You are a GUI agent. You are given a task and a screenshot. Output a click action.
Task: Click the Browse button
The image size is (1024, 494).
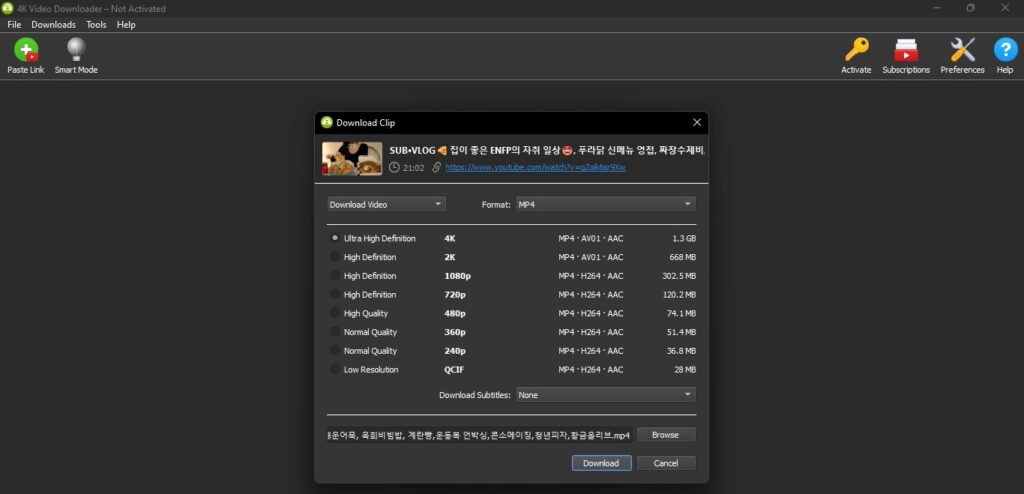pyautogui.click(x=665, y=435)
